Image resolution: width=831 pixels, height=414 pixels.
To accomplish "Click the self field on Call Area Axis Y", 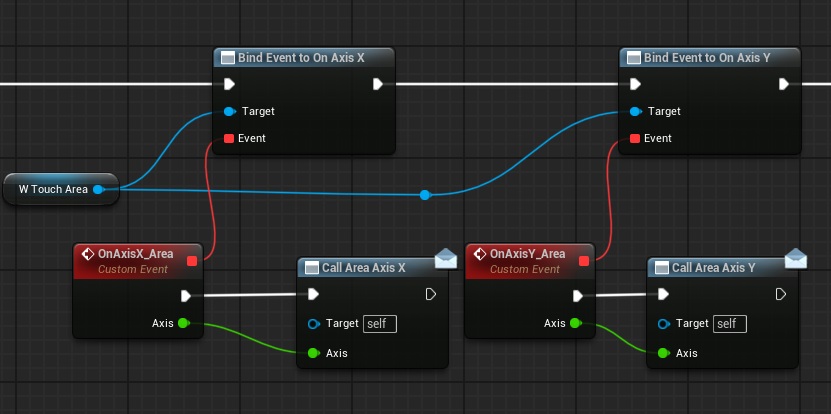I will point(730,323).
